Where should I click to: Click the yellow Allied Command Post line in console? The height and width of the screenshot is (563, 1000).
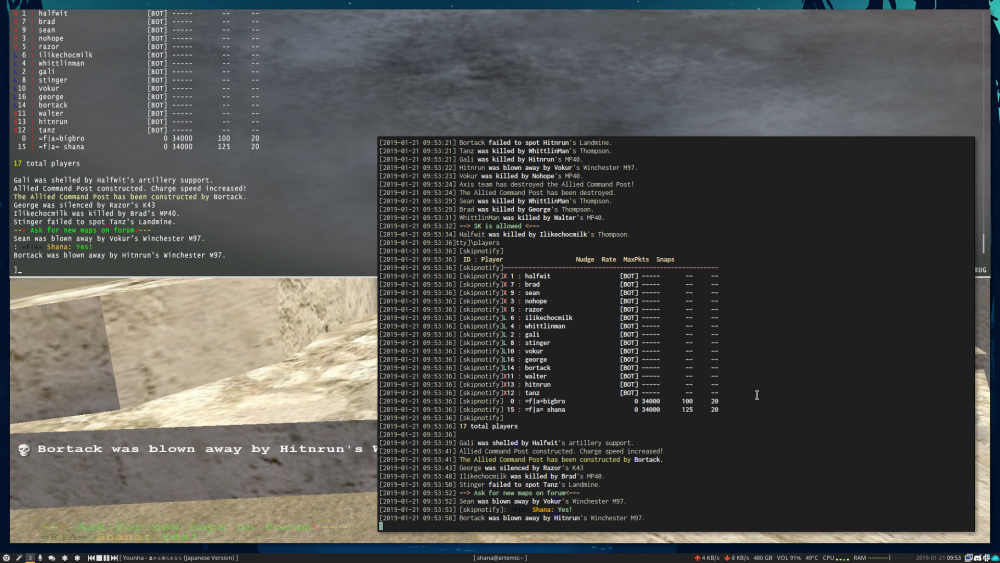129,197
